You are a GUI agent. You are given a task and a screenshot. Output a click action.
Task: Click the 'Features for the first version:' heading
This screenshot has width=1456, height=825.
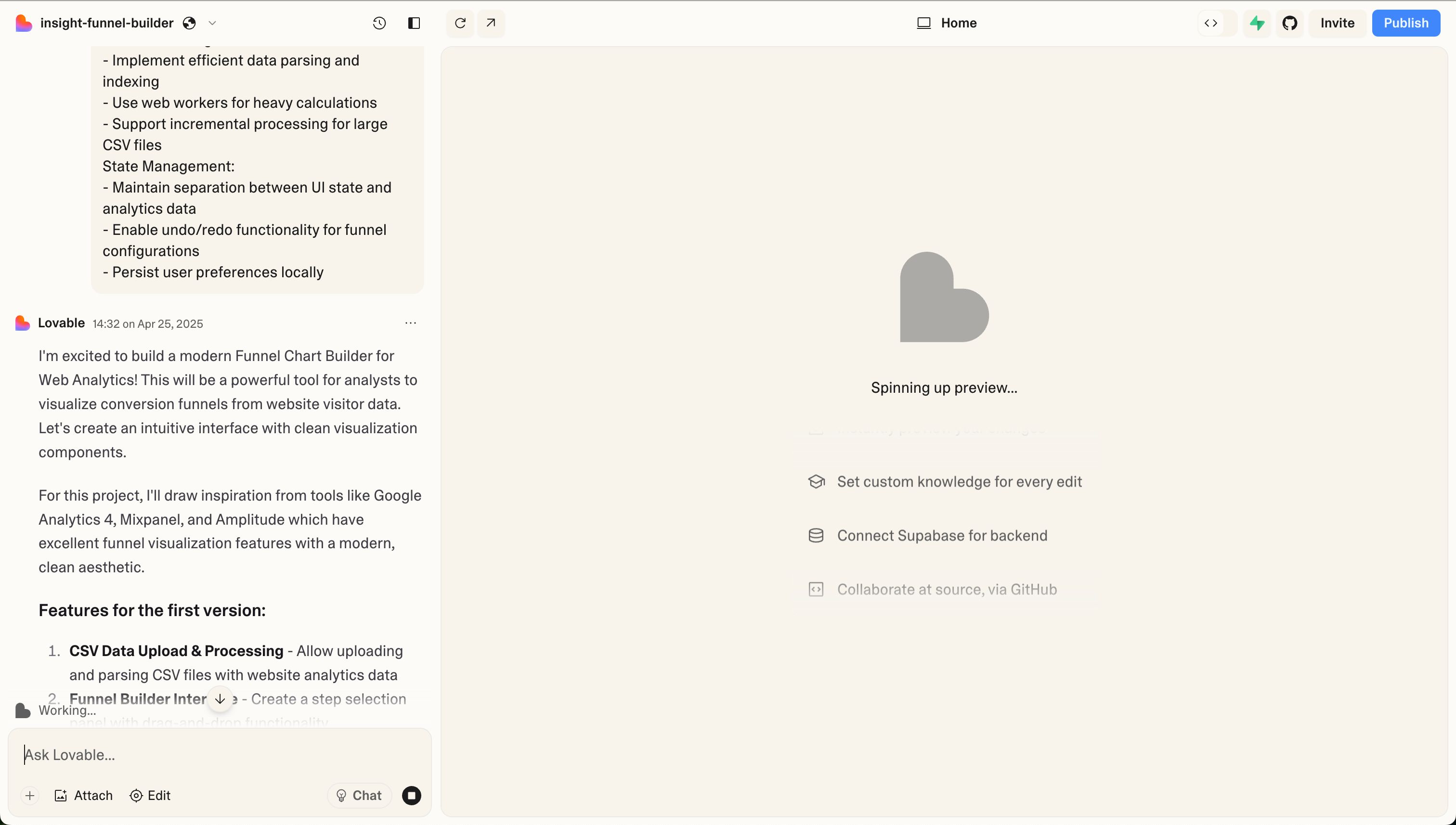[x=152, y=610]
